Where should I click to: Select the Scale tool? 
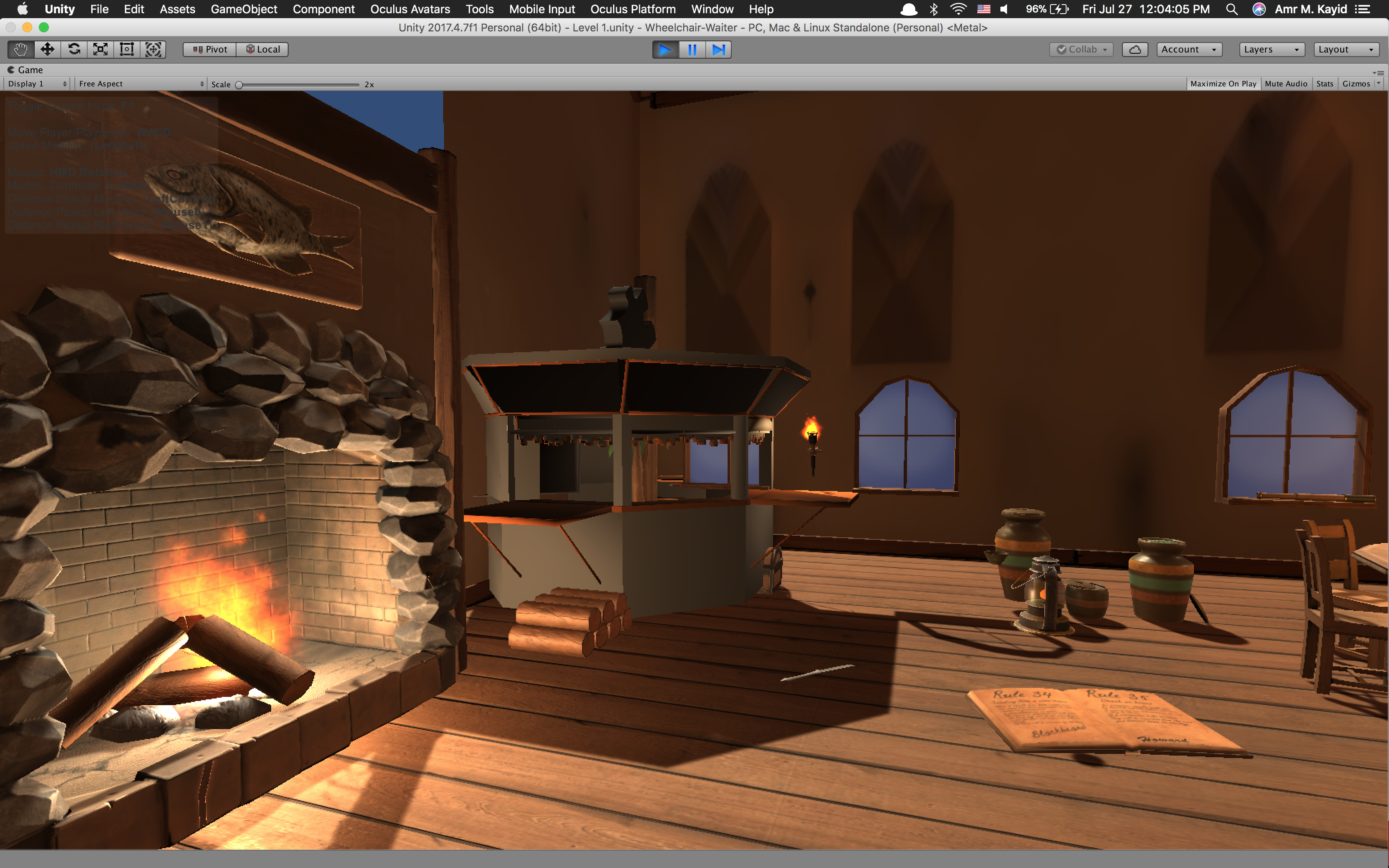point(100,49)
